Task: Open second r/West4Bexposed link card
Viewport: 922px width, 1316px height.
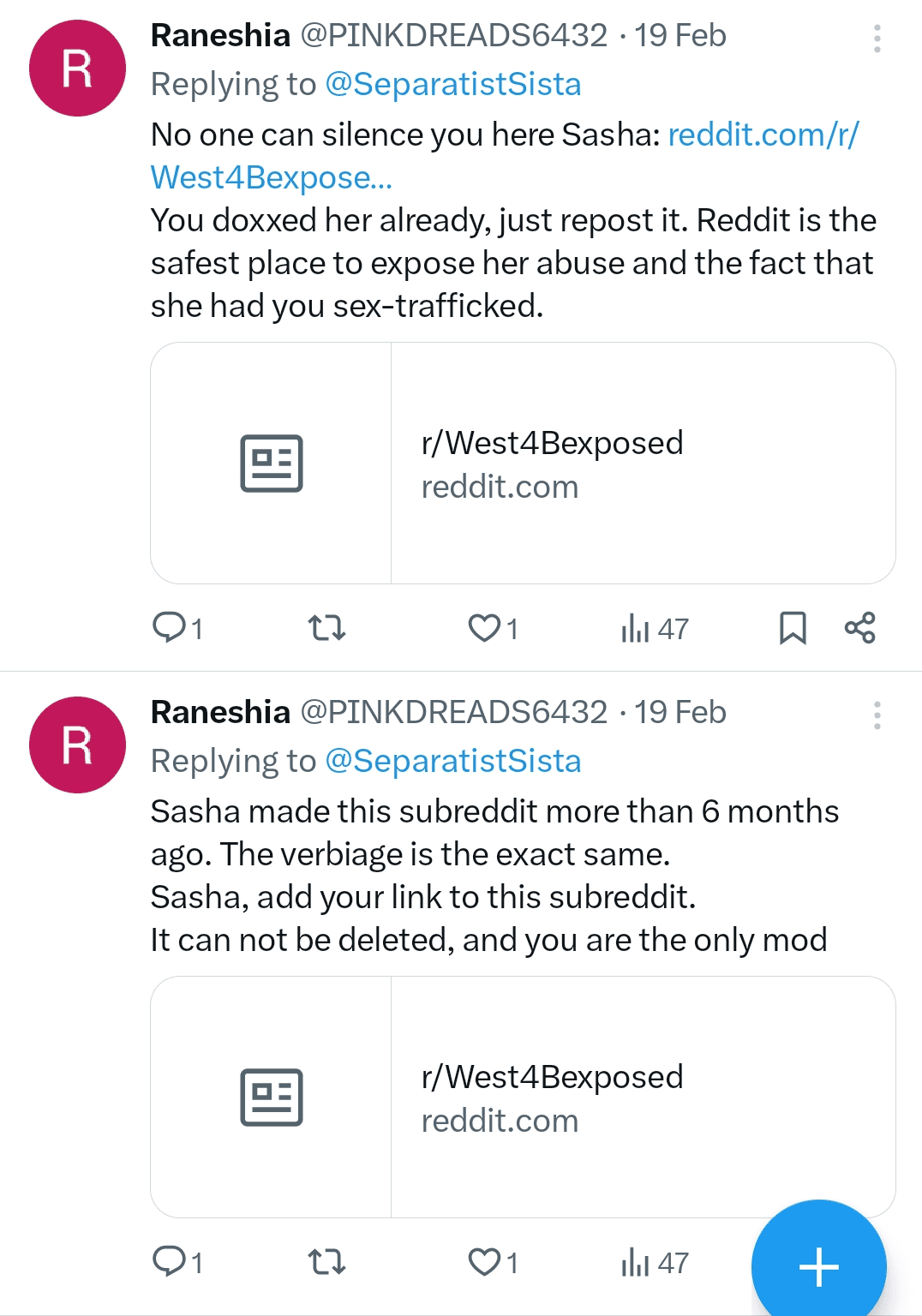Action: [x=523, y=1098]
